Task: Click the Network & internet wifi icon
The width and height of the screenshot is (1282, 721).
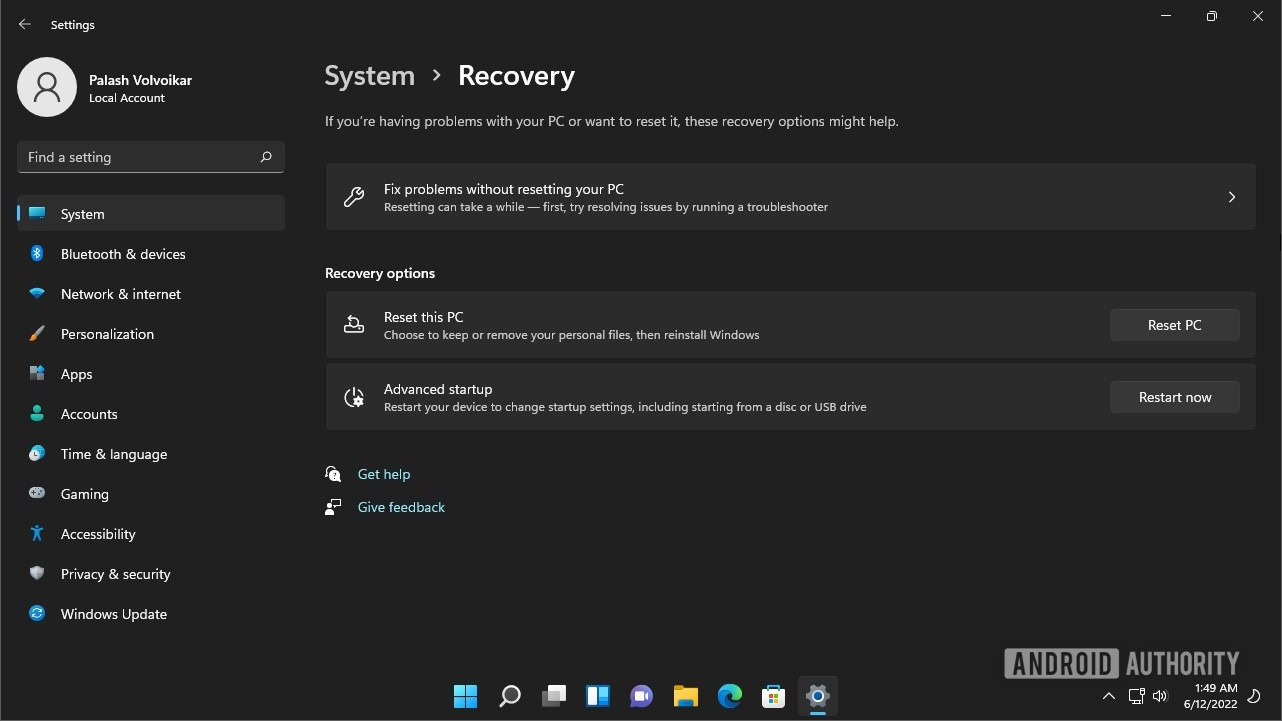Action: point(37,294)
